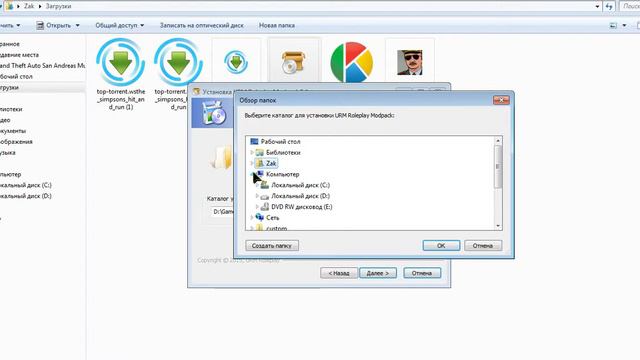Select Рабочий стол in the folder tree
Image resolution: width=640 pixels, height=360 pixels.
pos(280,142)
